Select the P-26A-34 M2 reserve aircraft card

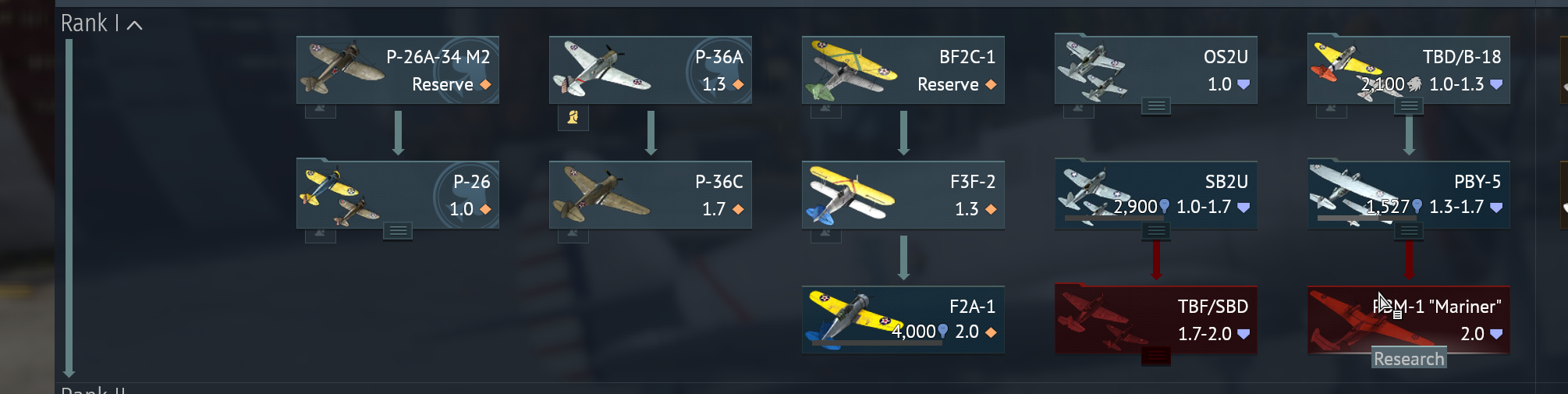coord(398,70)
